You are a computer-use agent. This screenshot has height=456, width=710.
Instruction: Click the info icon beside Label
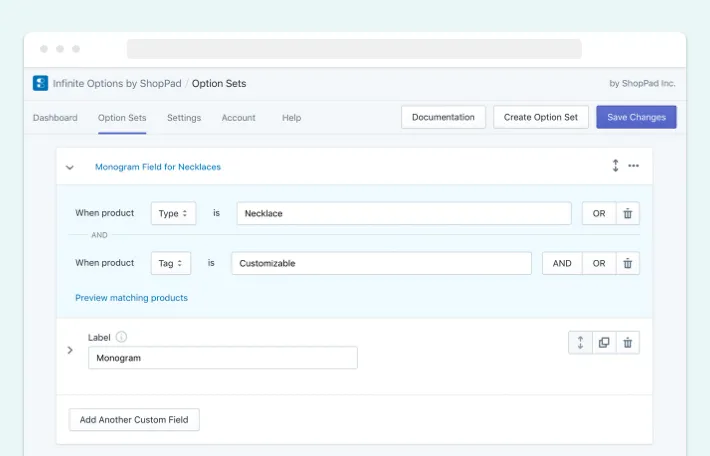tap(121, 337)
